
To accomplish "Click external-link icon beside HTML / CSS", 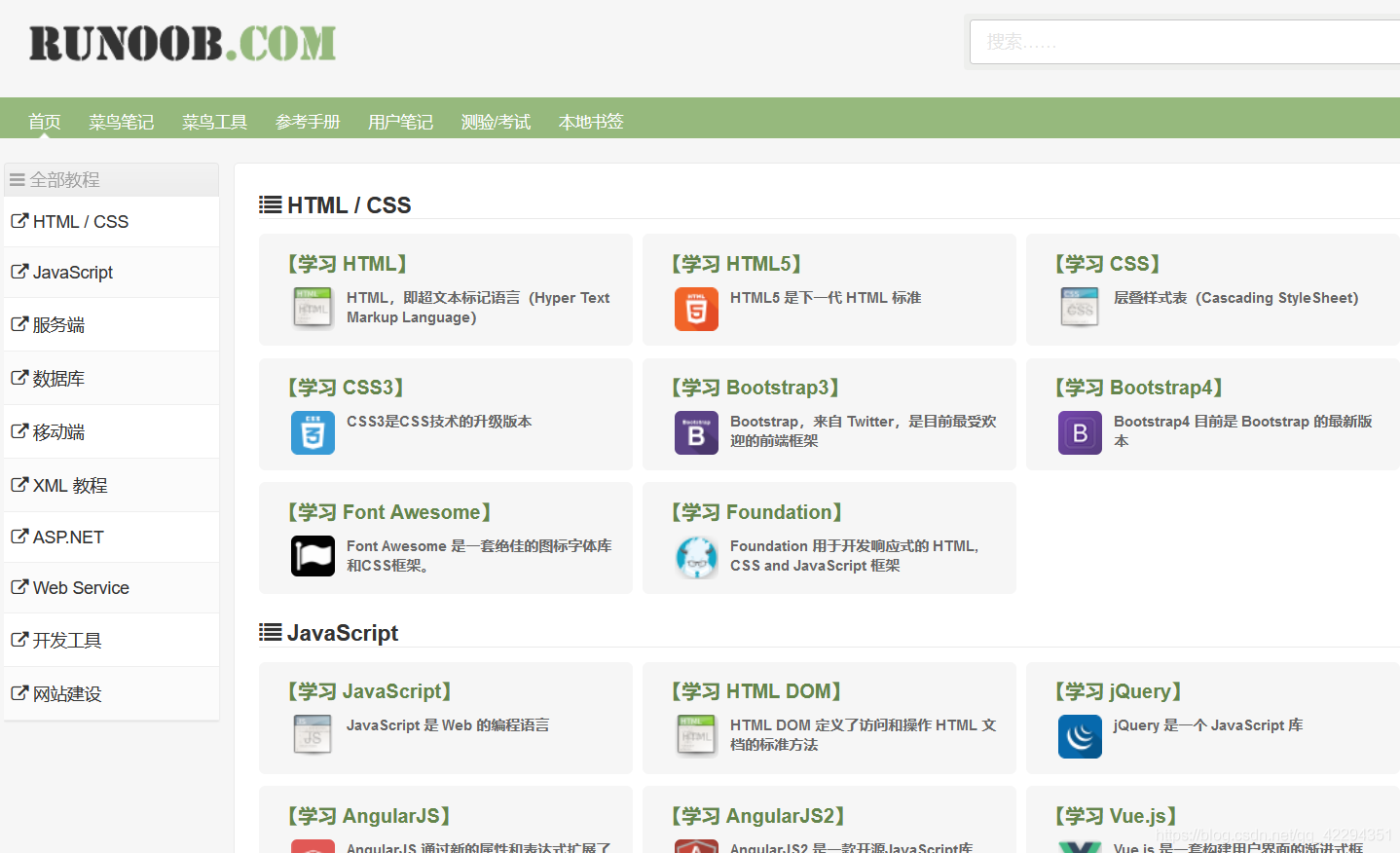I will click(19, 221).
